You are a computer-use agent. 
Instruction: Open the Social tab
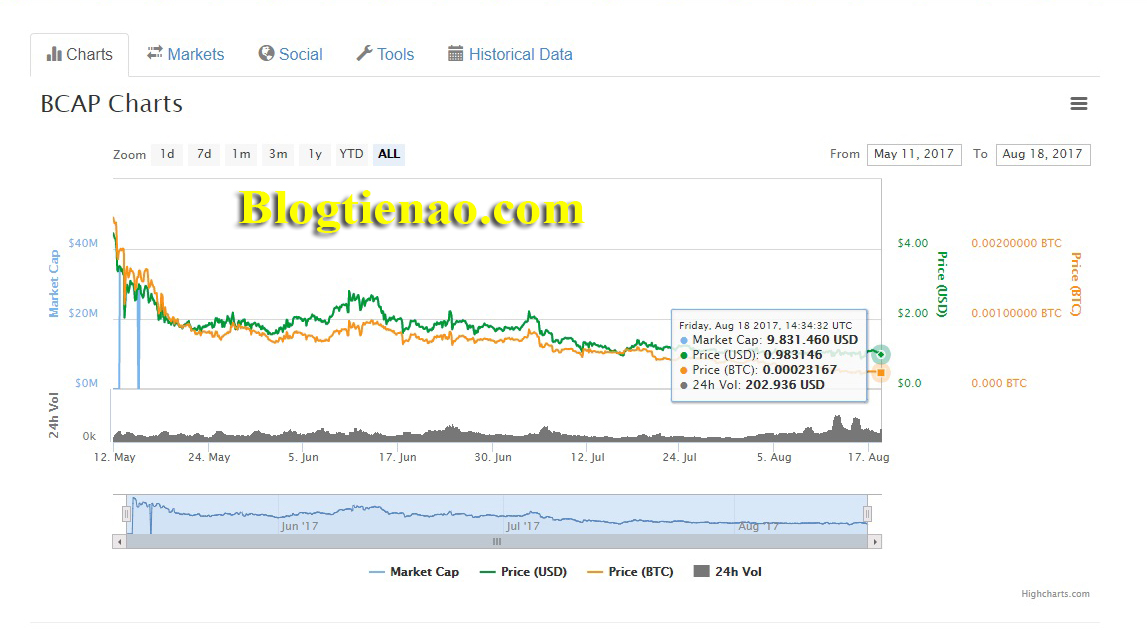click(290, 54)
